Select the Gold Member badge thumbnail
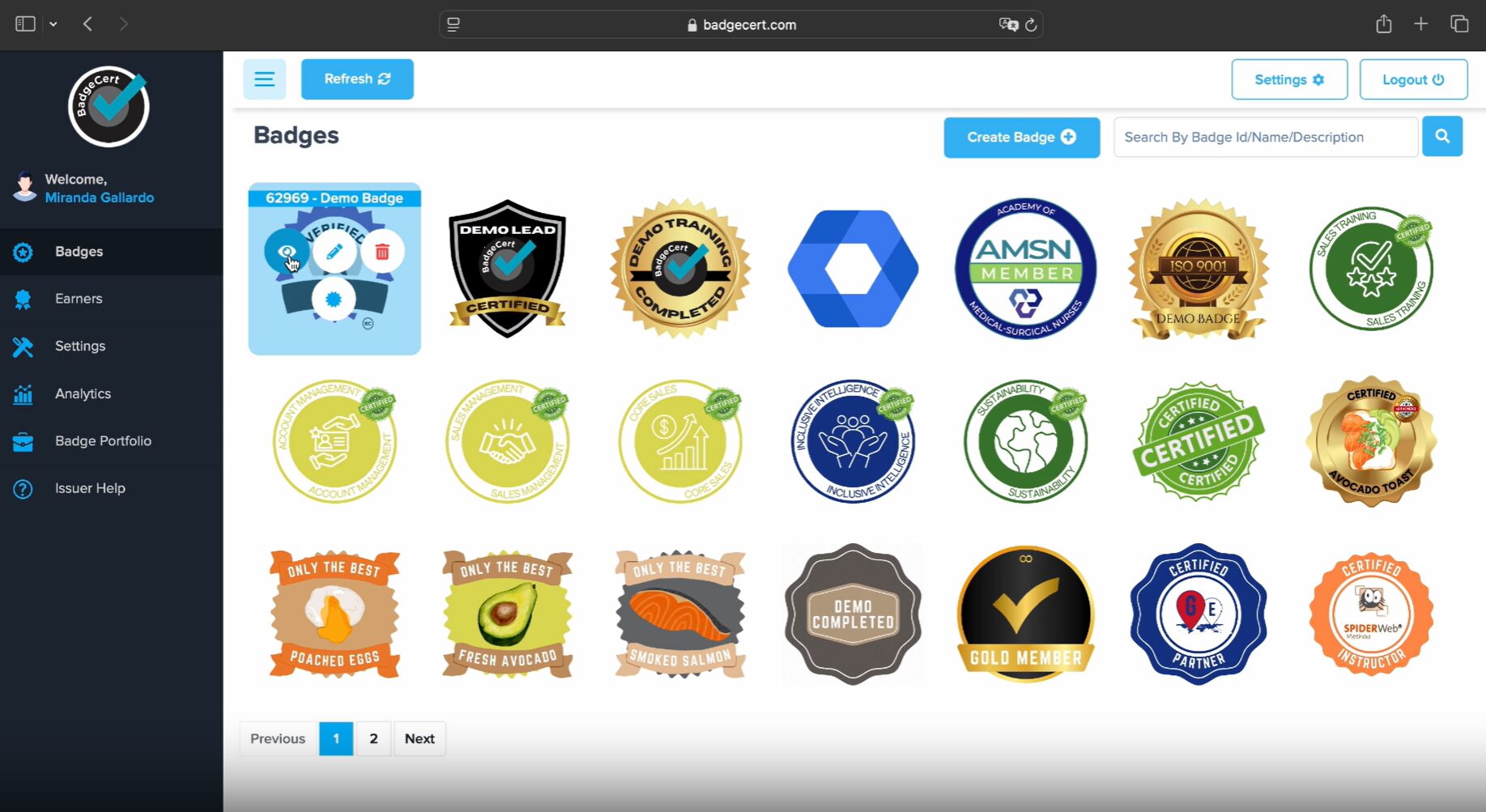Screen dimensions: 1486x812 tap(1025, 614)
